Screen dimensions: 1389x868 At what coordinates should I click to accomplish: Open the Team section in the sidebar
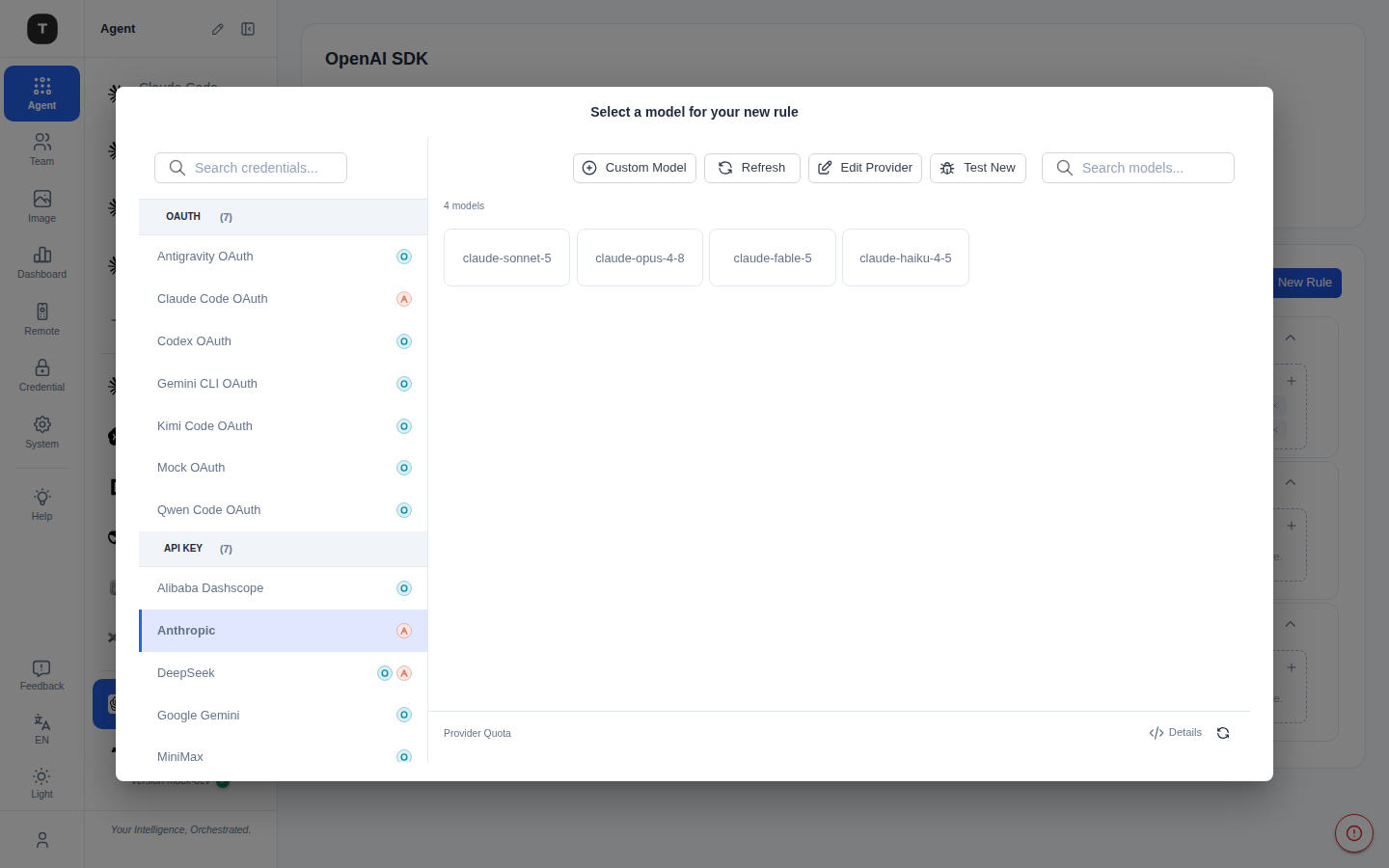pyautogui.click(x=41, y=149)
